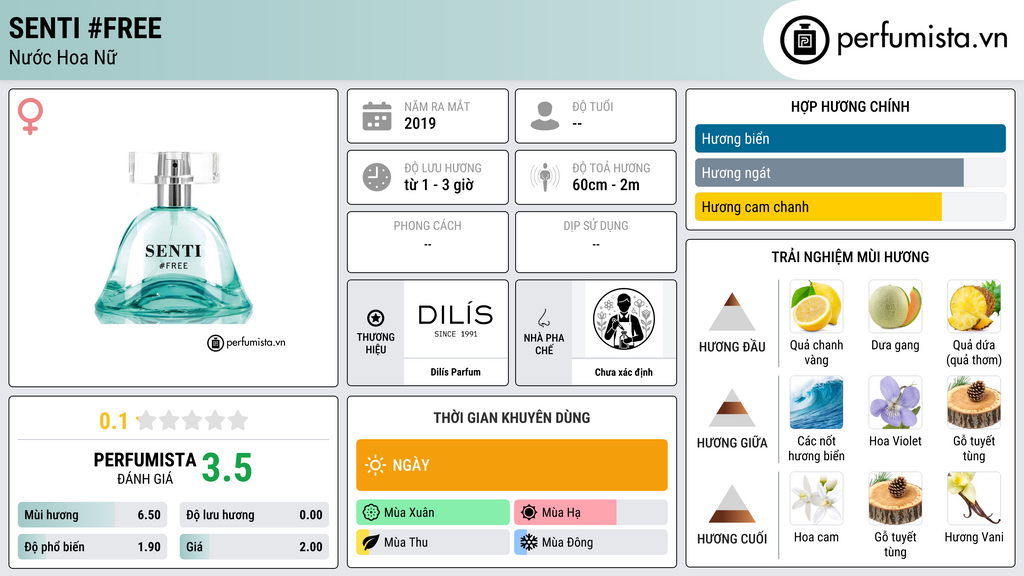The height and width of the screenshot is (576, 1024).
Task: Click the nose icon above Nhà pha chế
Action: (543, 318)
